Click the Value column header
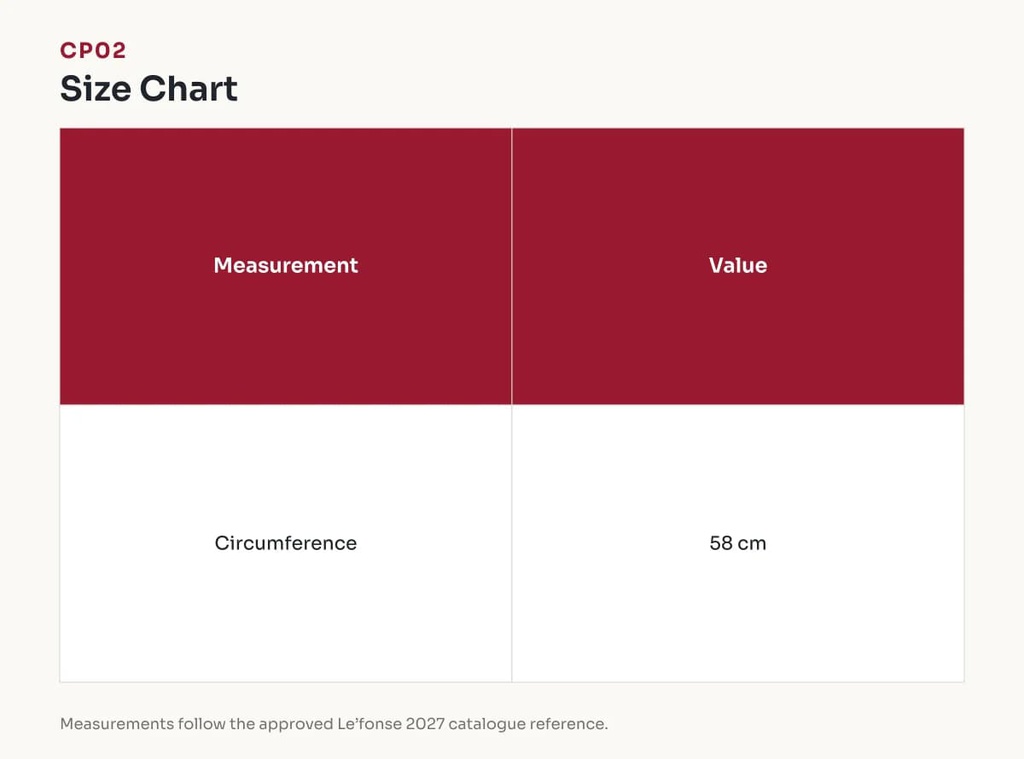The width and height of the screenshot is (1024, 759). click(x=738, y=265)
